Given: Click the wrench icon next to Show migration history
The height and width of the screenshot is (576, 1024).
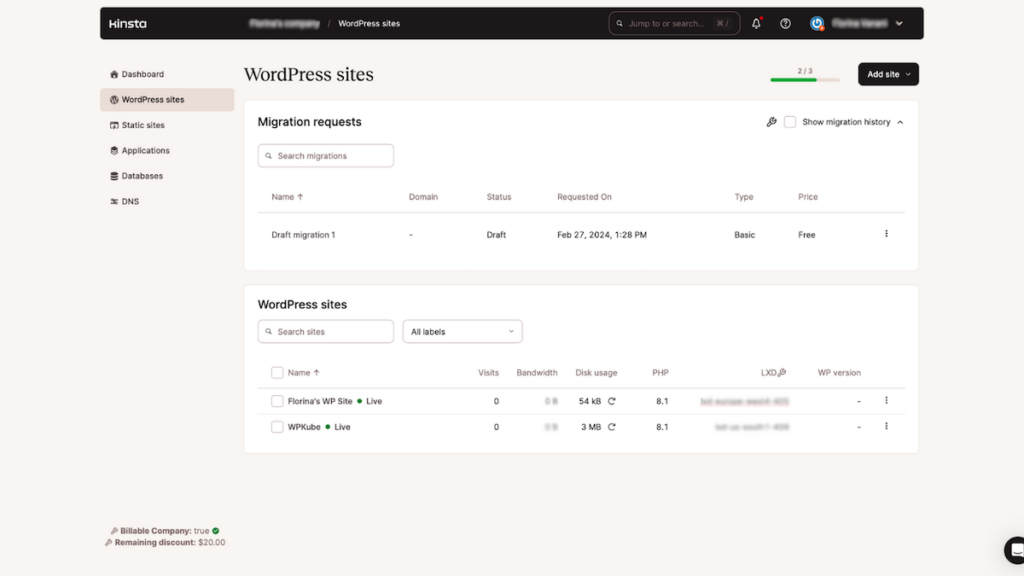Looking at the screenshot, I should pos(771,122).
